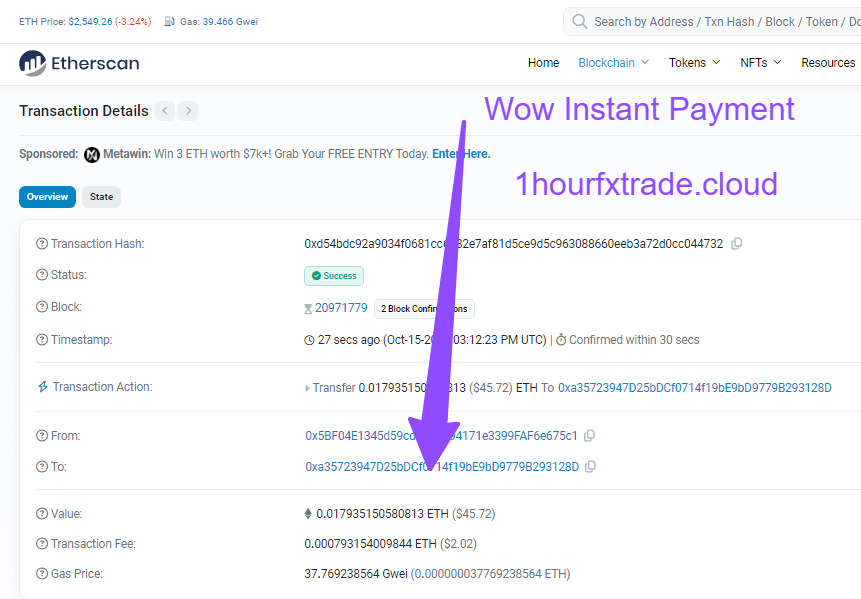This screenshot has height=599, width=861.
Task: Copy the transaction hash
Action: pyautogui.click(x=737, y=243)
